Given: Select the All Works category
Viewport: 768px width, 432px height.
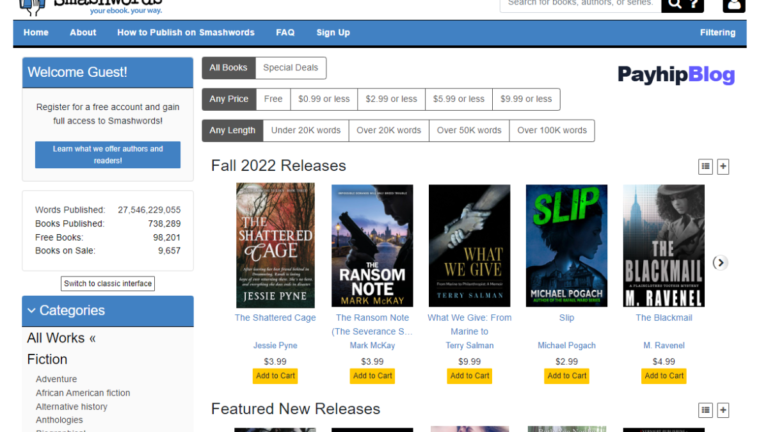Looking at the screenshot, I should [x=61, y=338].
